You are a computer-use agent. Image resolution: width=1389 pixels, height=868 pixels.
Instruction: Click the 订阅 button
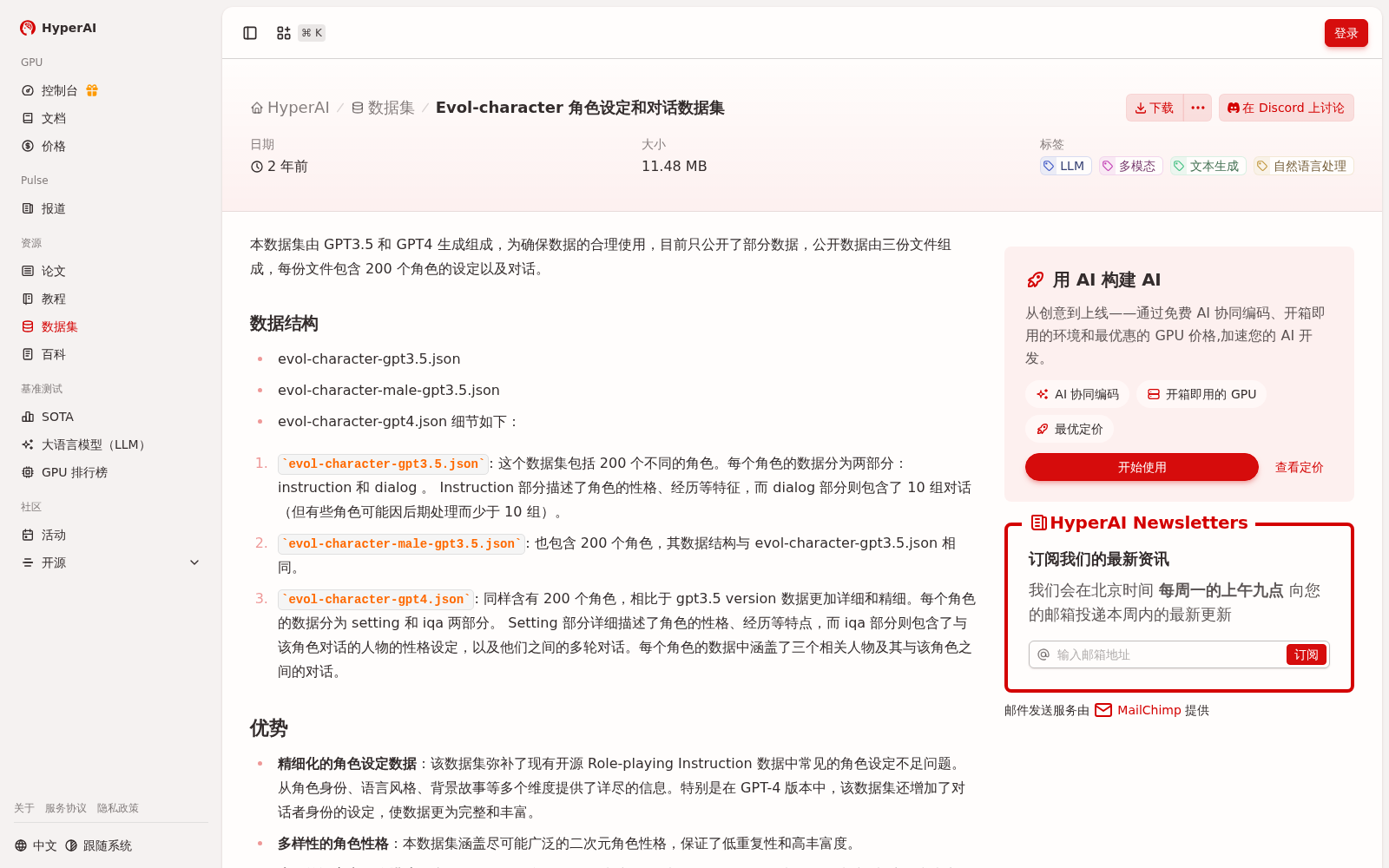(1306, 654)
